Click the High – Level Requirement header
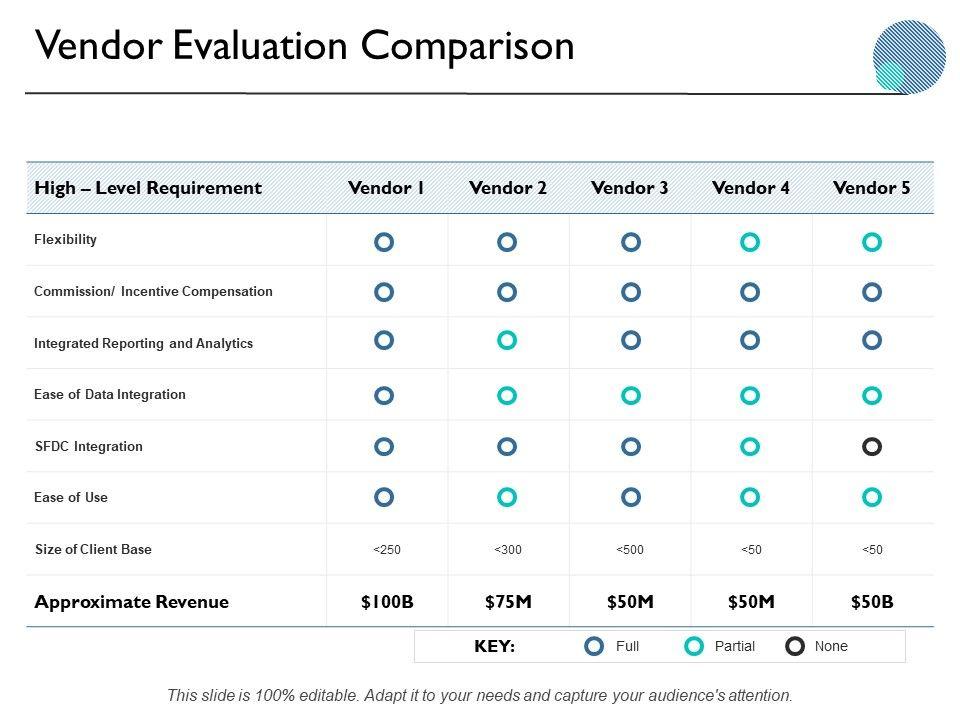The width and height of the screenshot is (960, 720). point(148,188)
